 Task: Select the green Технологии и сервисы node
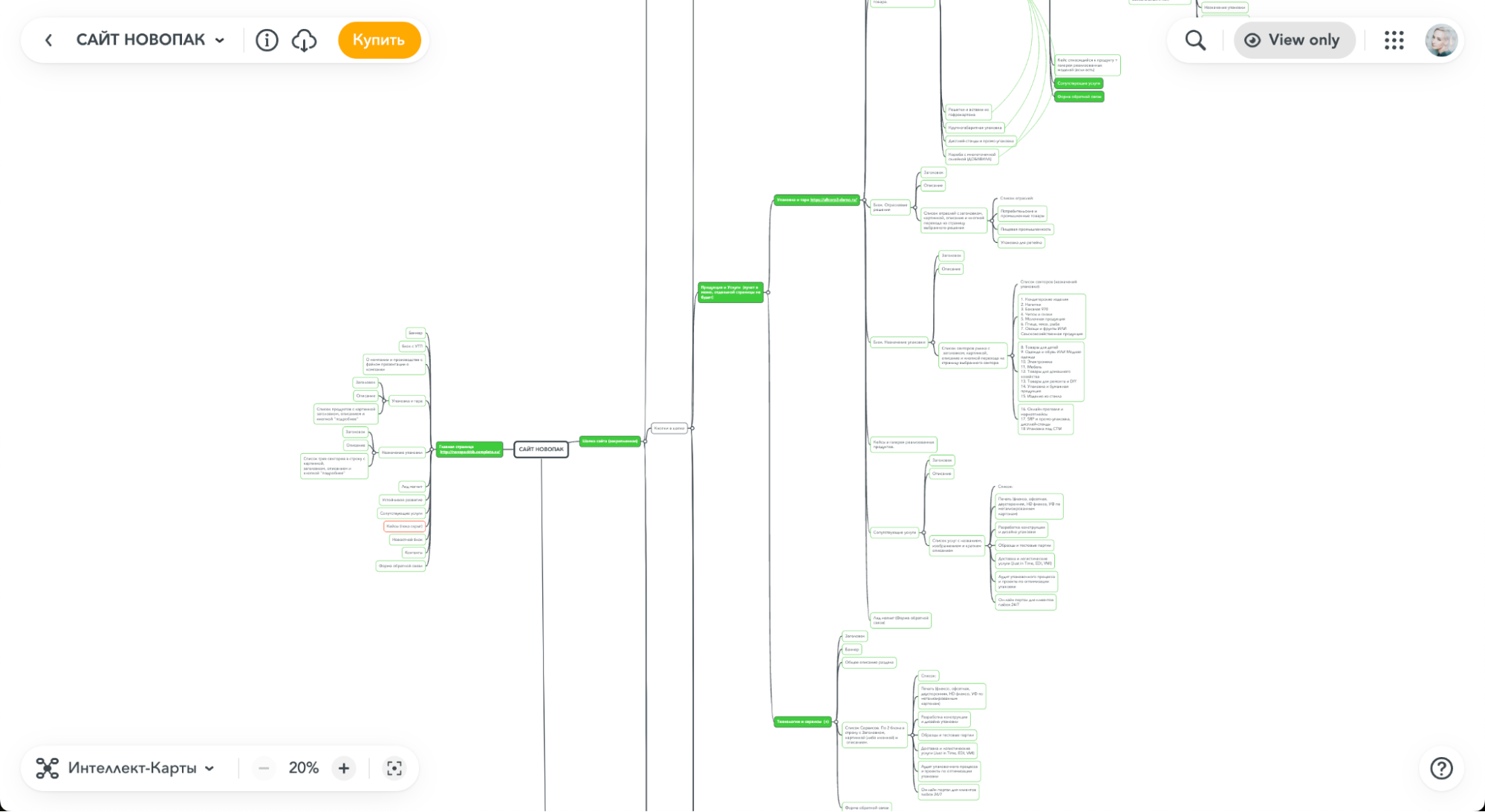pos(802,721)
